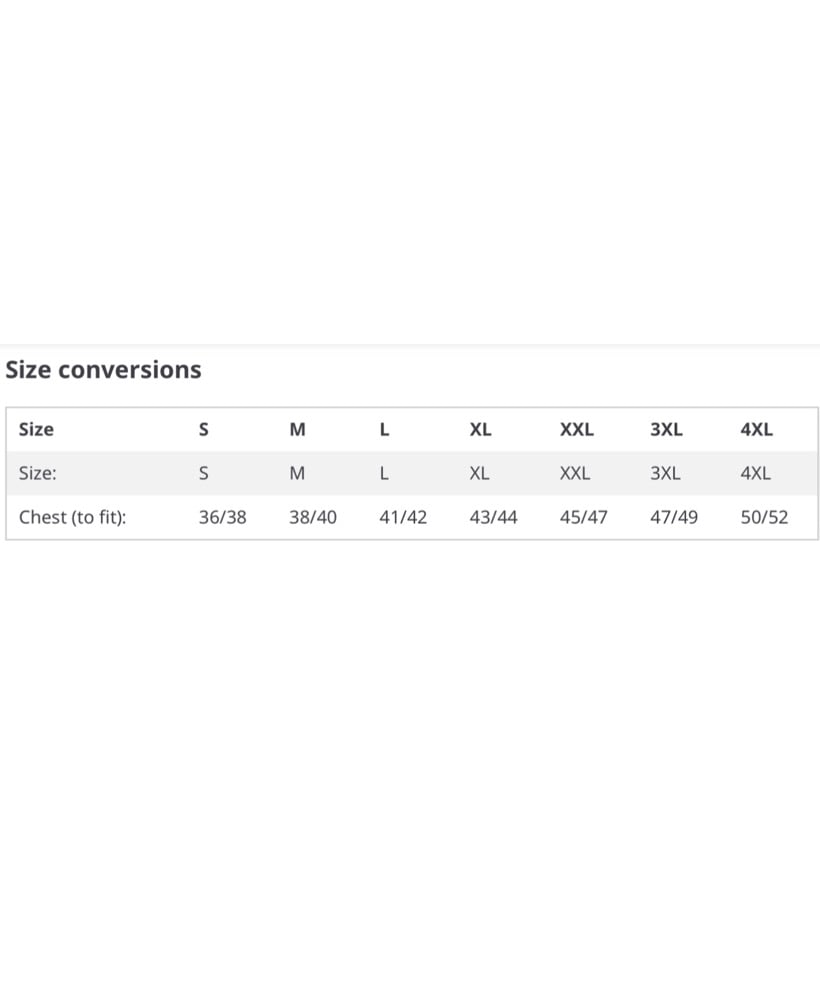This screenshot has height=1000, width=820.
Task: Click the Size: row label in gray row
Action: (x=38, y=473)
